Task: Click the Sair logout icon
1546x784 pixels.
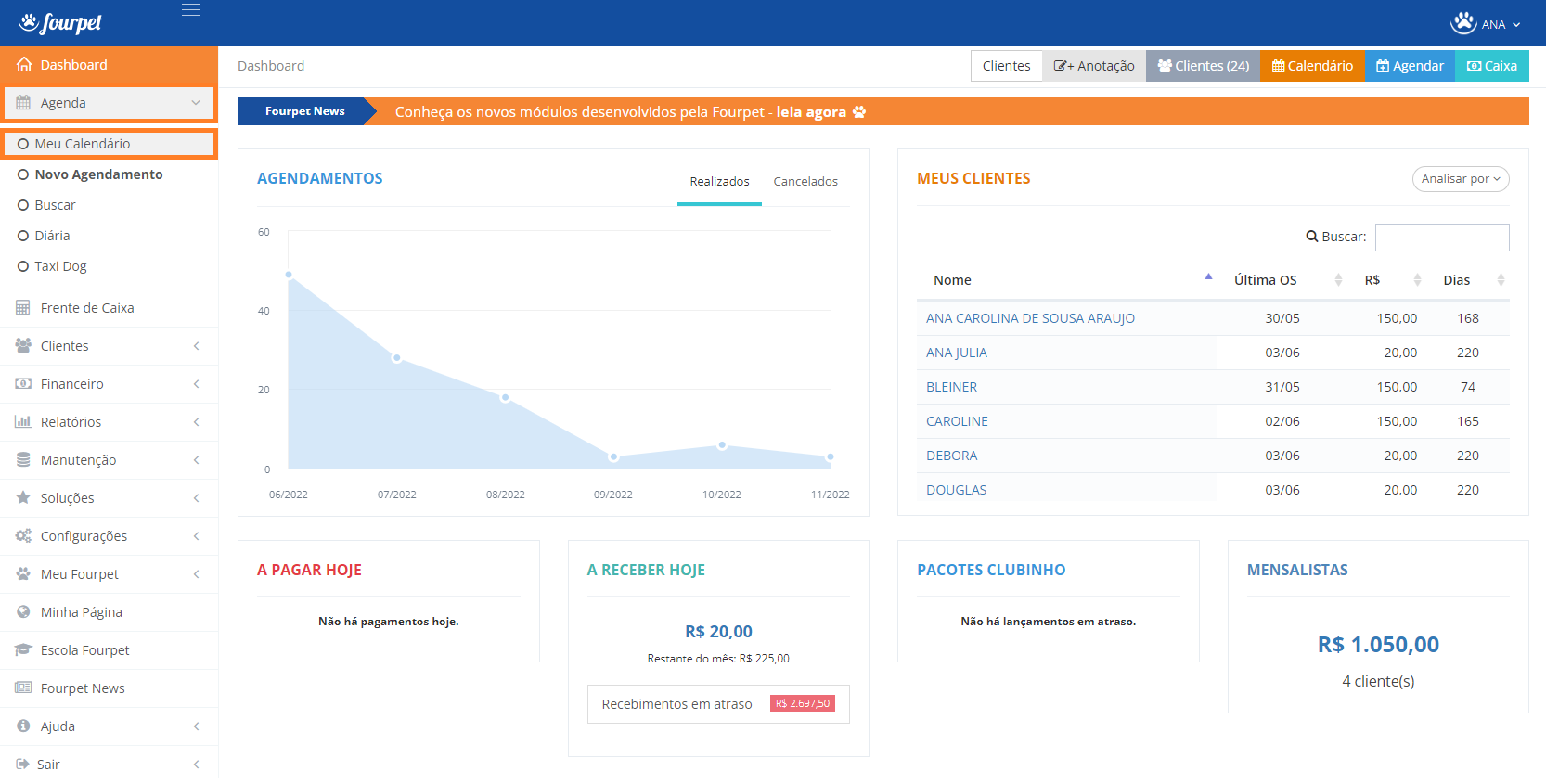Action: [23, 765]
